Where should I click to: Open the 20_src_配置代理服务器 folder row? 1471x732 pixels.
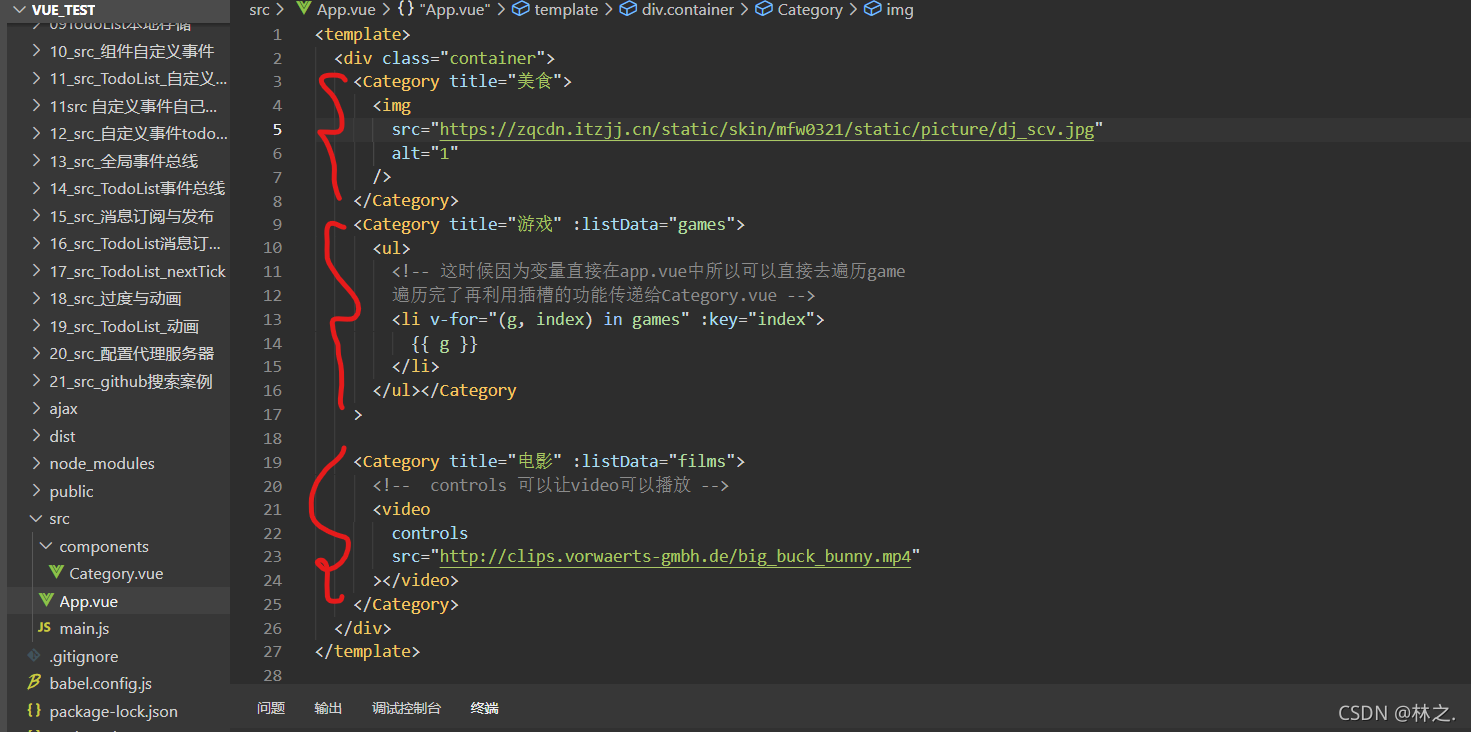pos(118,353)
